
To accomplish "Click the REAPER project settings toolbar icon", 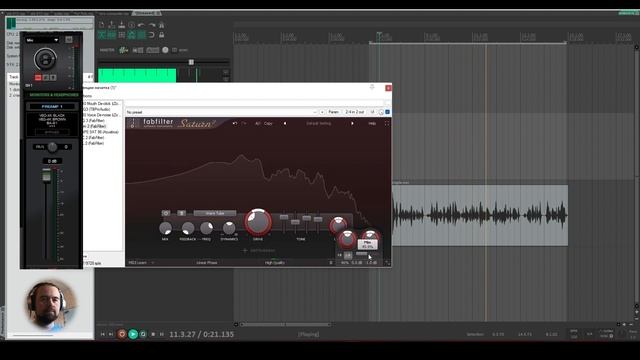I will tap(131, 25).
